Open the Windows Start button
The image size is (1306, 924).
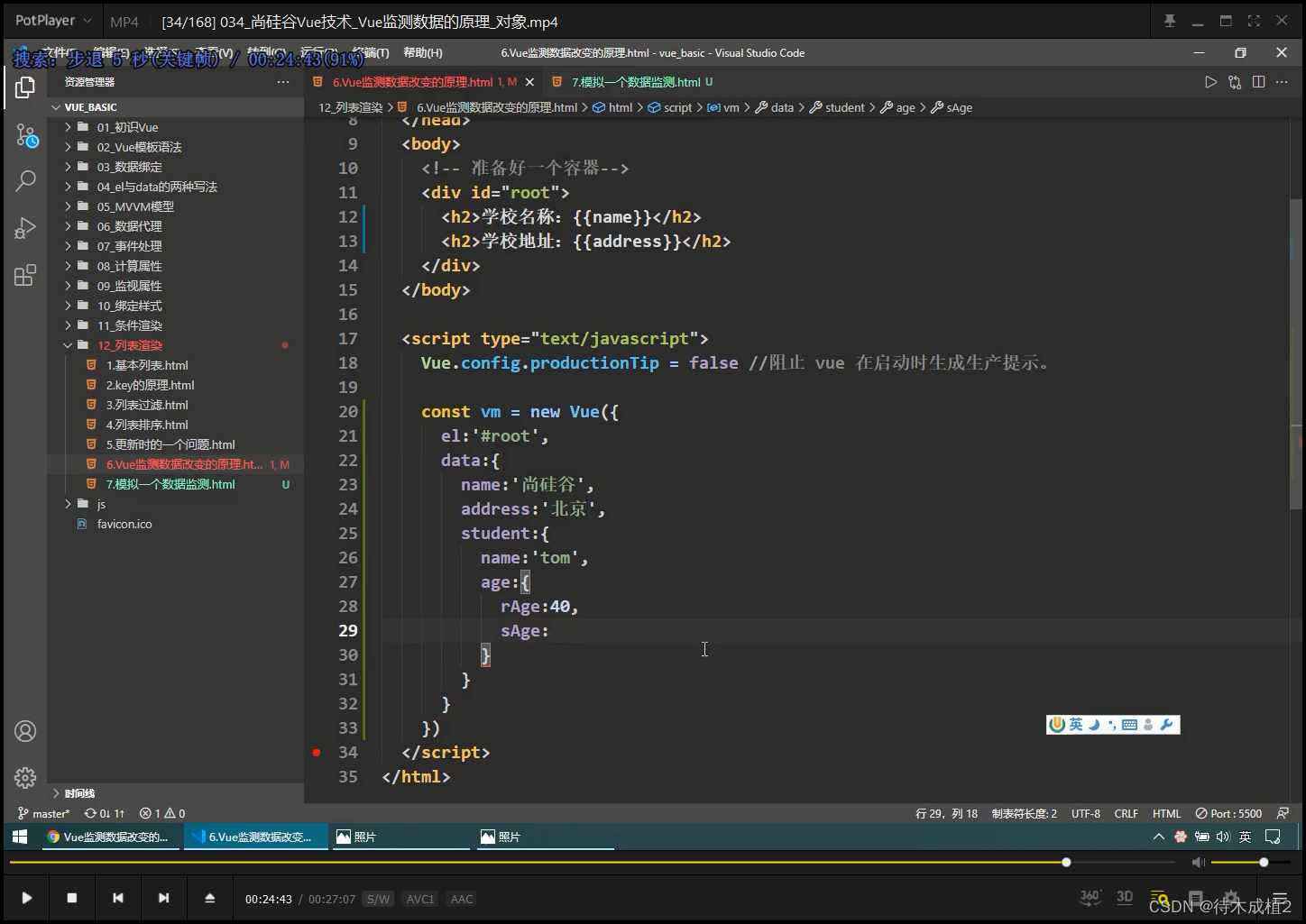tap(20, 837)
